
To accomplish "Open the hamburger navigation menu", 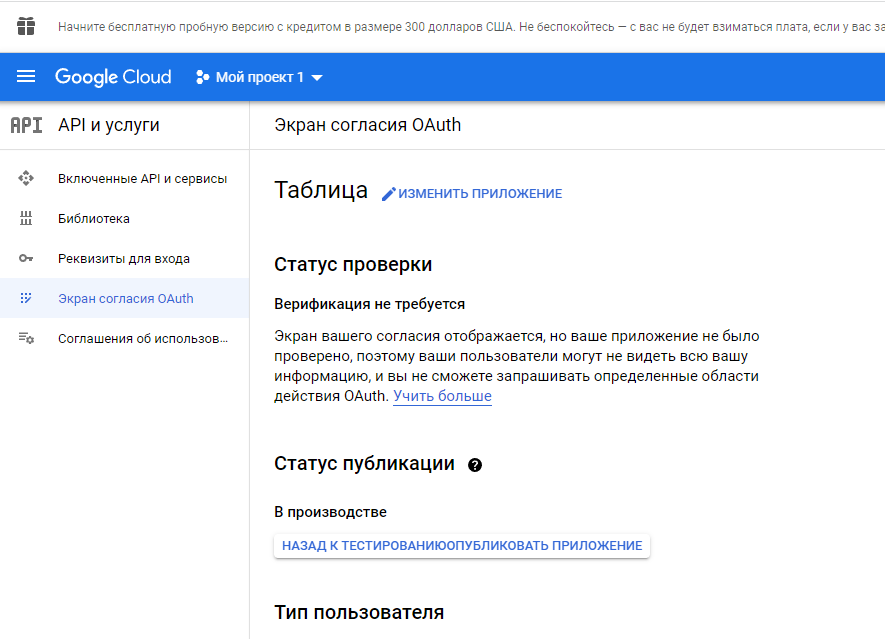I will [x=26, y=77].
